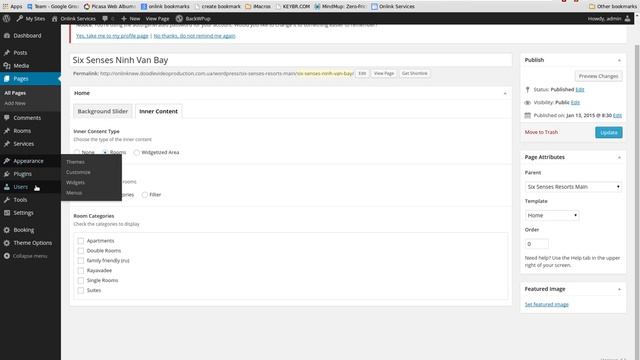The height and width of the screenshot is (360, 640).
Task: Click the Posts pin icon
Action: 7,53
